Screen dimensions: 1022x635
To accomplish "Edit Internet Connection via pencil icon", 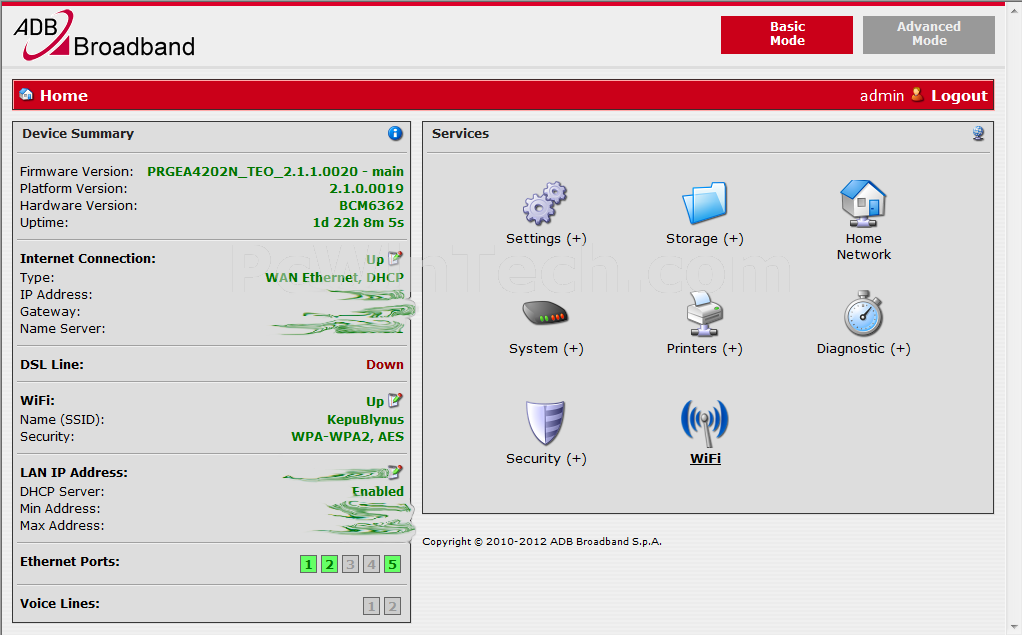I will pyautogui.click(x=396, y=258).
